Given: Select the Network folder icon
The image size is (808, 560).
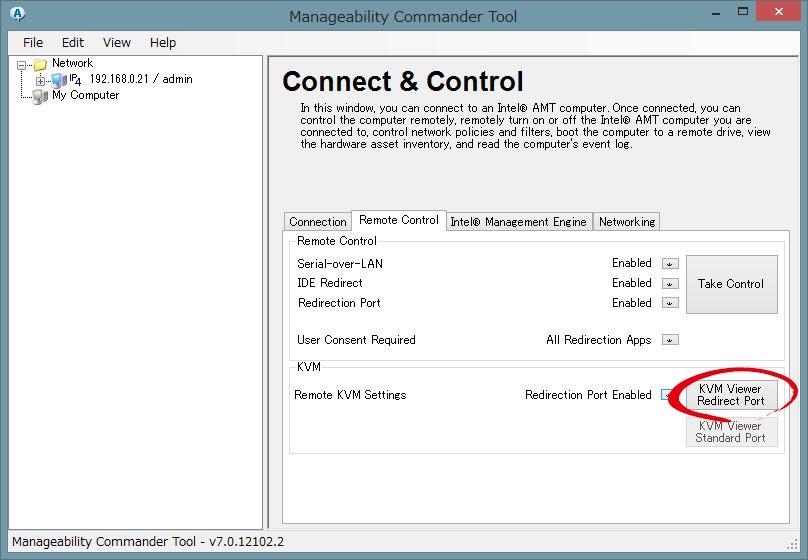Looking at the screenshot, I should [x=40, y=64].
